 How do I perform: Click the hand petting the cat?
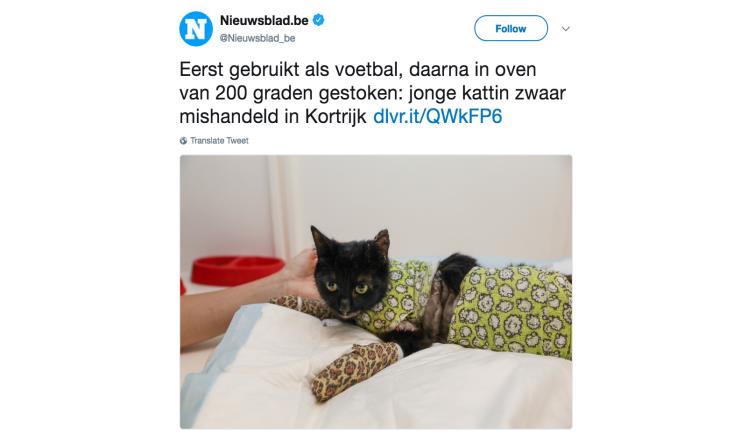click(300, 274)
